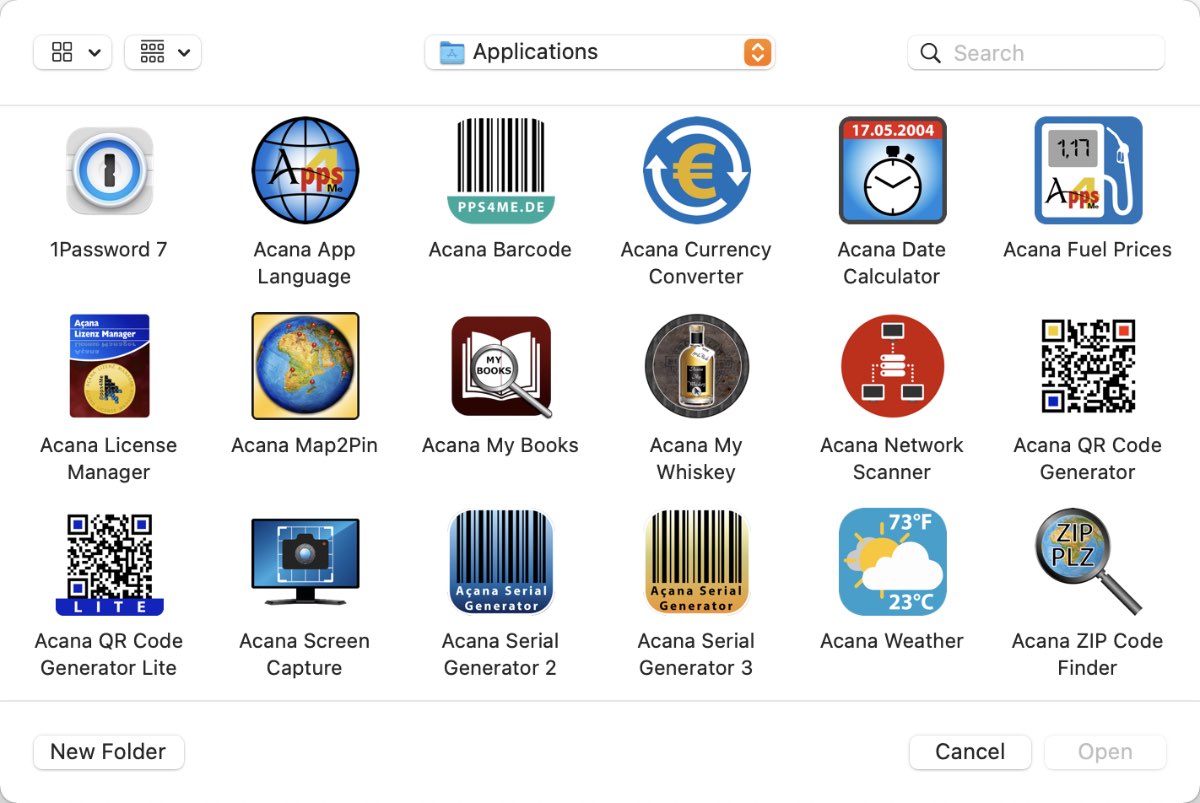The image size is (1200, 803).
Task: Click the "Acana Map2Pin" name text
Action: [305, 445]
